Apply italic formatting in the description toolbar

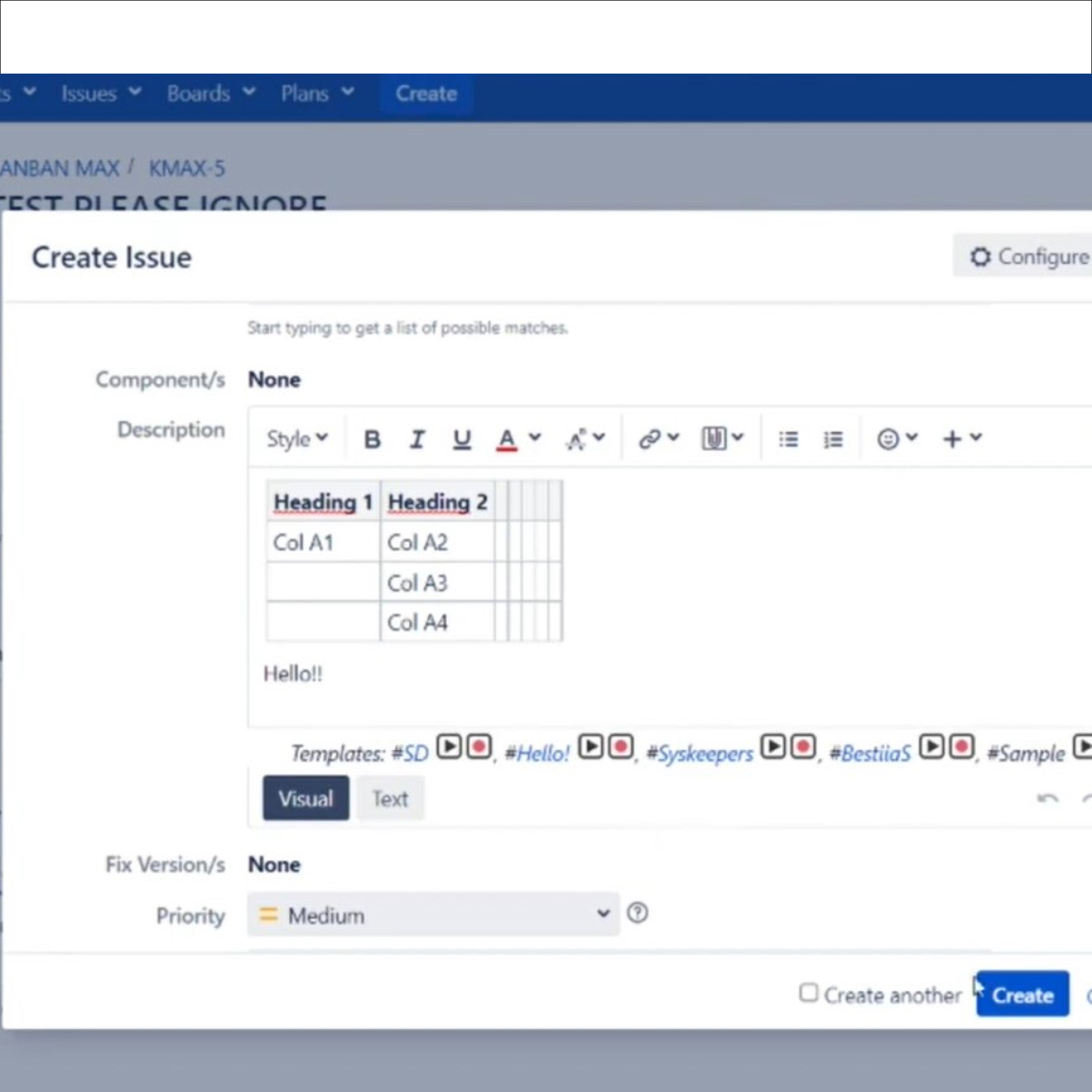[x=417, y=440]
